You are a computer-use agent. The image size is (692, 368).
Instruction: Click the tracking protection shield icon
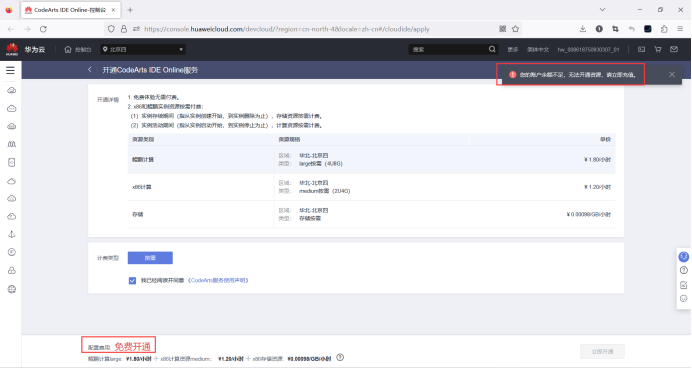(x=111, y=29)
